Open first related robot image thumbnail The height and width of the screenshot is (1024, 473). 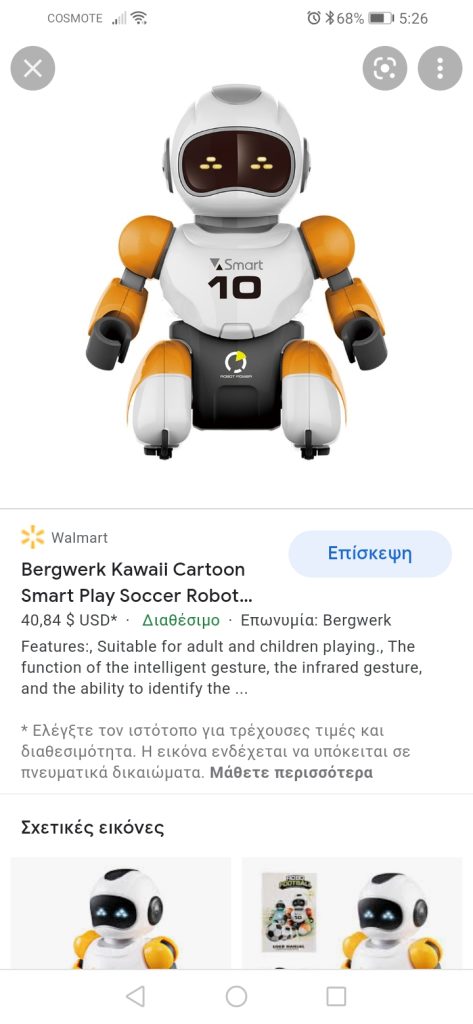(121, 913)
